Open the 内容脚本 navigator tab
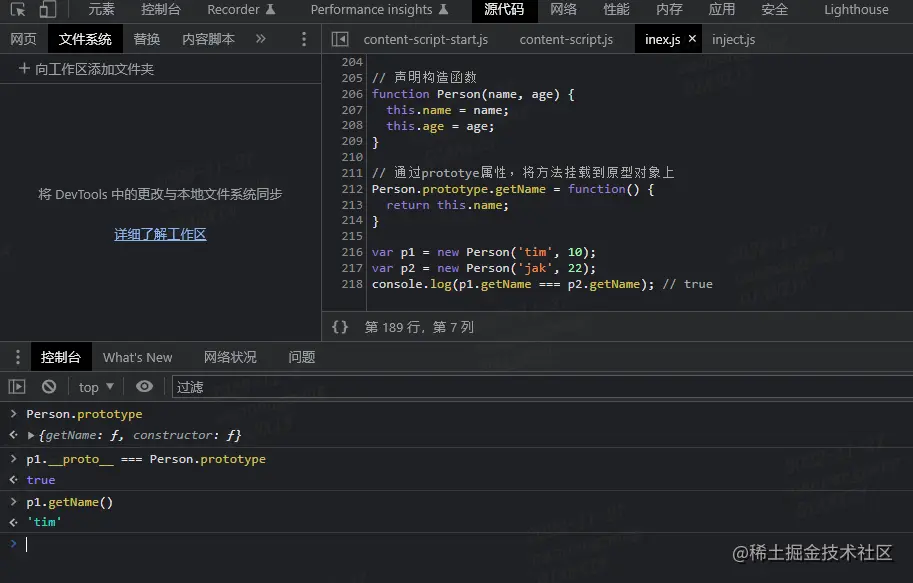 [208, 39]
